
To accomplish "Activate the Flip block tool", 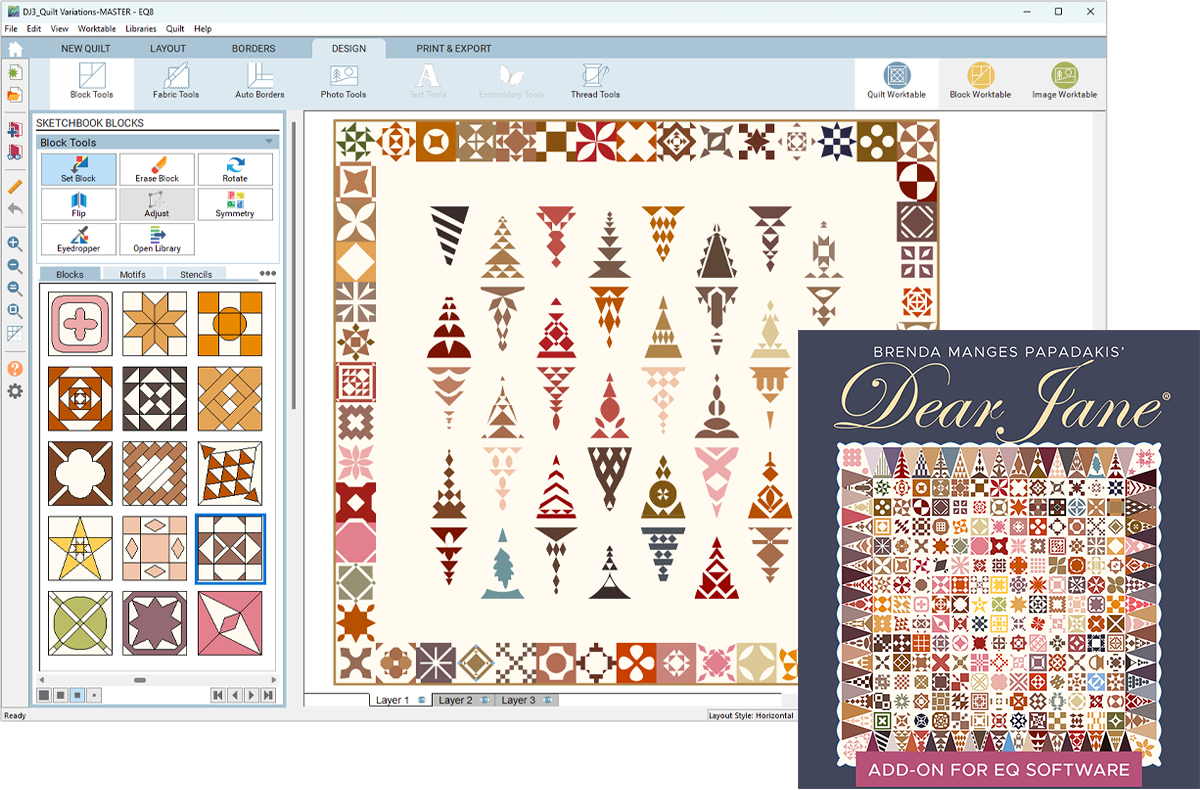I will (x=78, y=204).
